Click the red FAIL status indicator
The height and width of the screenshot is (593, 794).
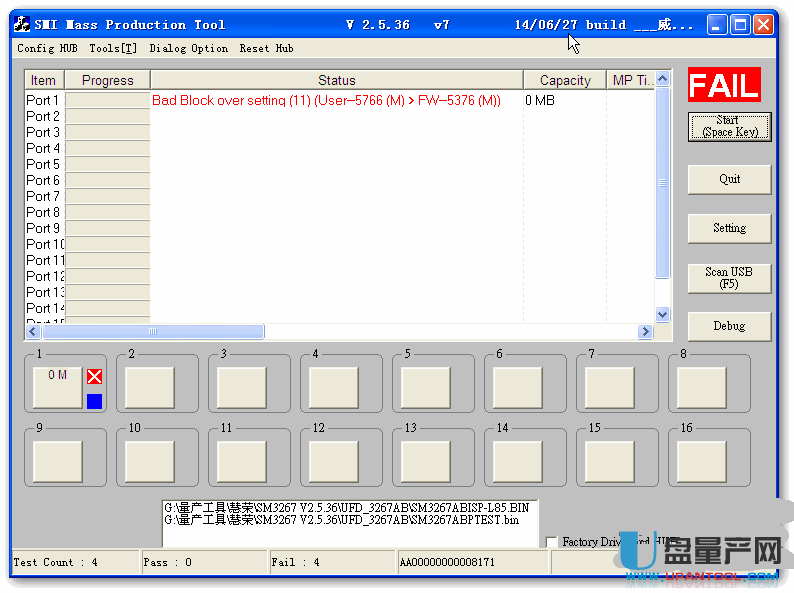[x=724, y=86]
